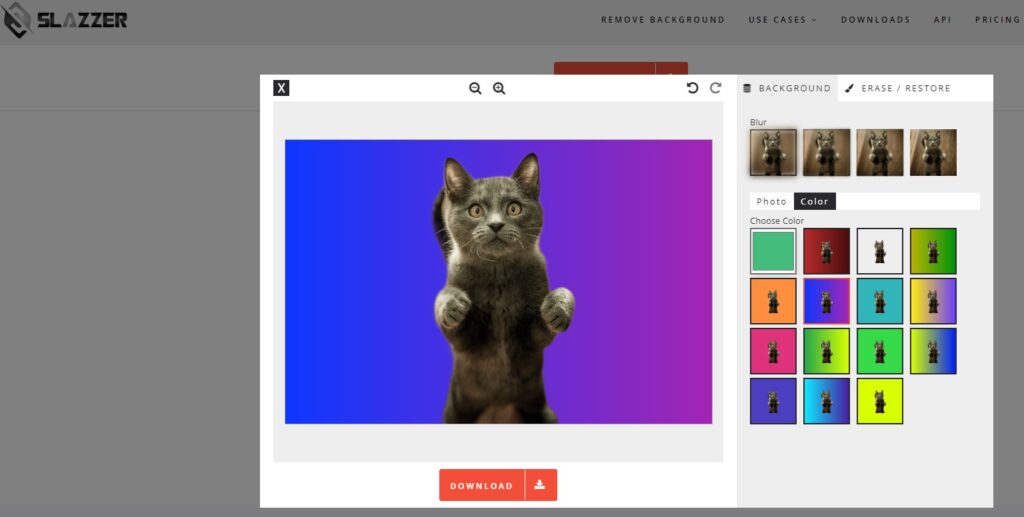This screenshot has width=1024, height=517.
Task: Apply the dark red background swatch
Action: [826, 251]
